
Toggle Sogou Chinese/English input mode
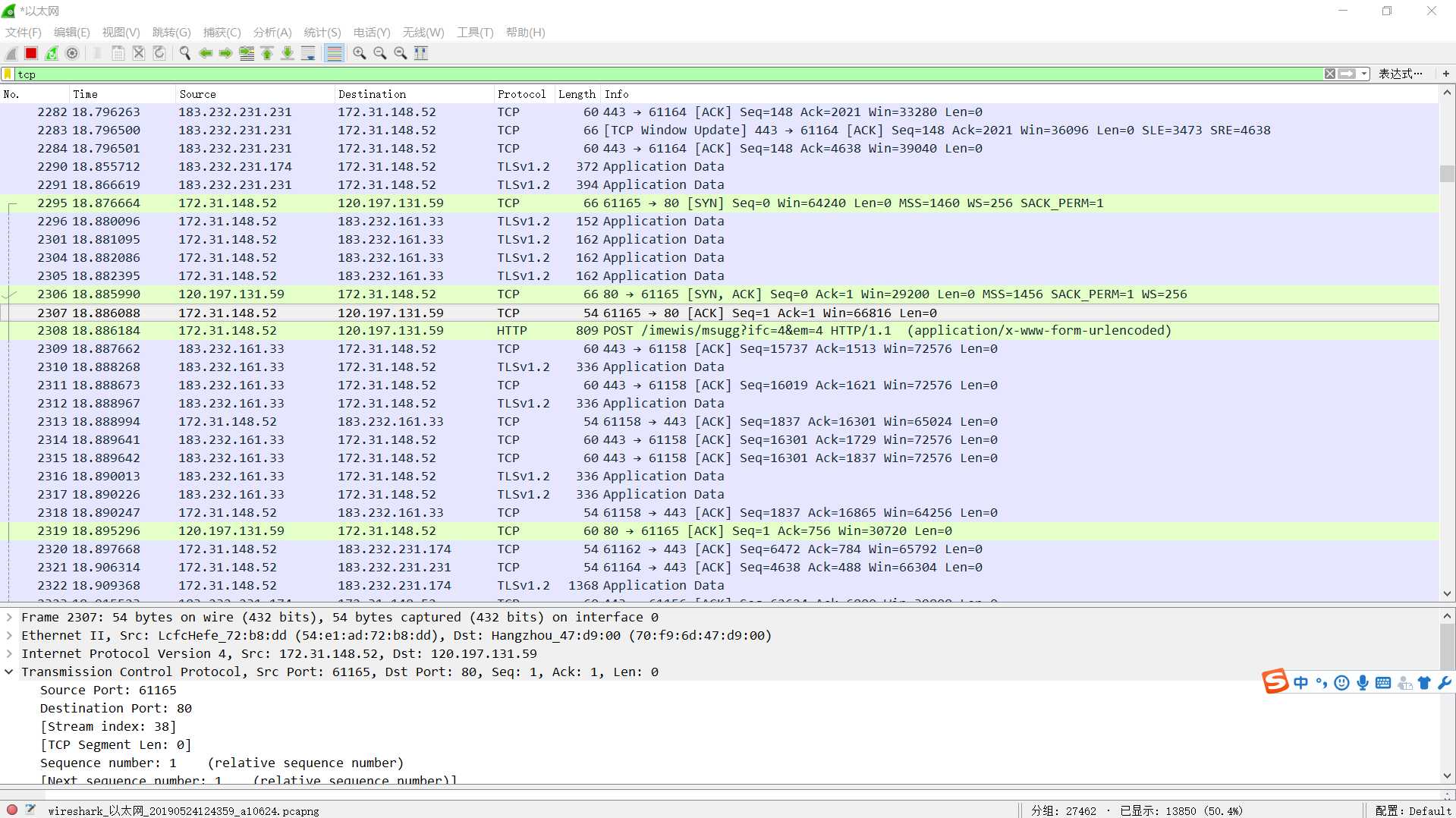click(1300, 683)
